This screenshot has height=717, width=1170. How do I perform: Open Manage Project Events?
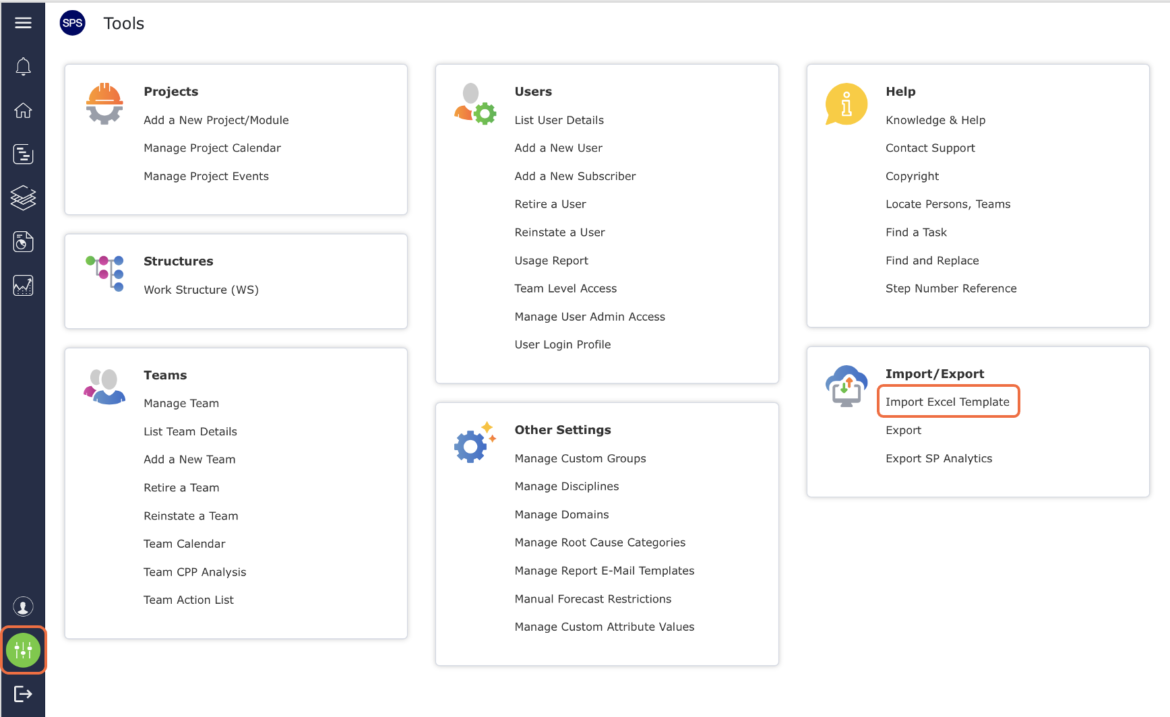(x=206, y=176)
